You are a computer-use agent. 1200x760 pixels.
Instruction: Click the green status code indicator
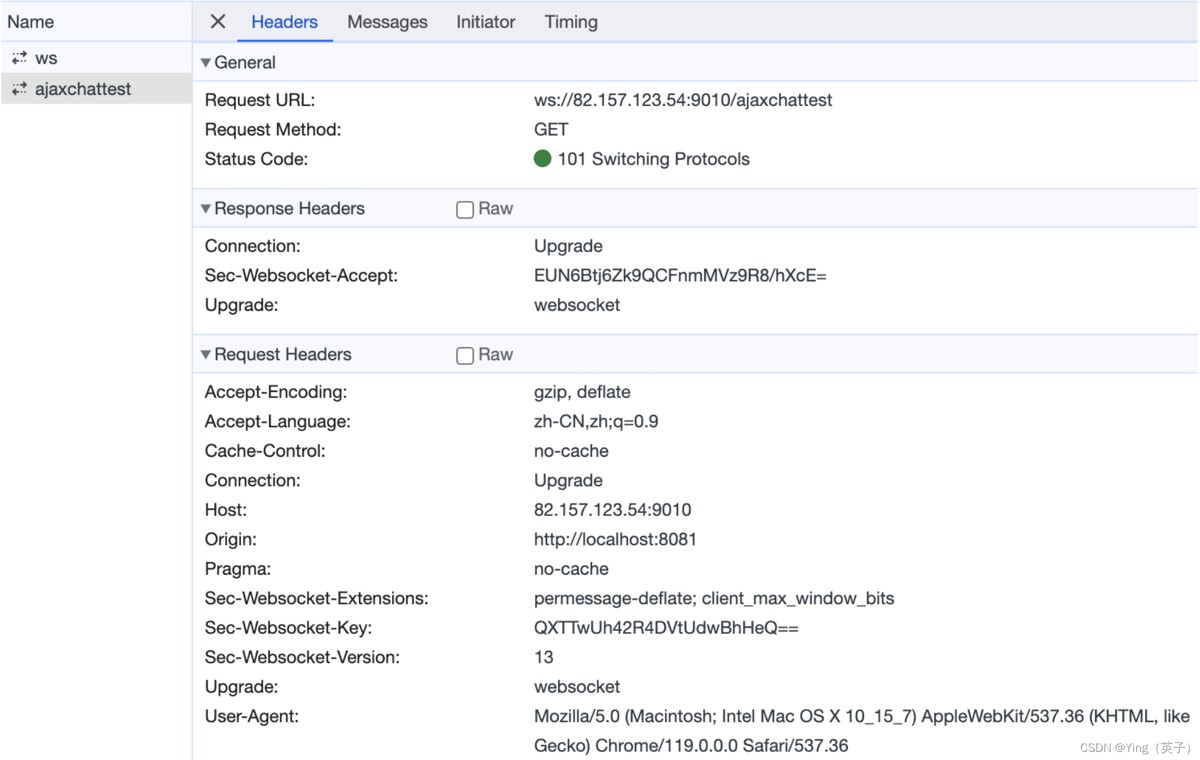[543, 159]
